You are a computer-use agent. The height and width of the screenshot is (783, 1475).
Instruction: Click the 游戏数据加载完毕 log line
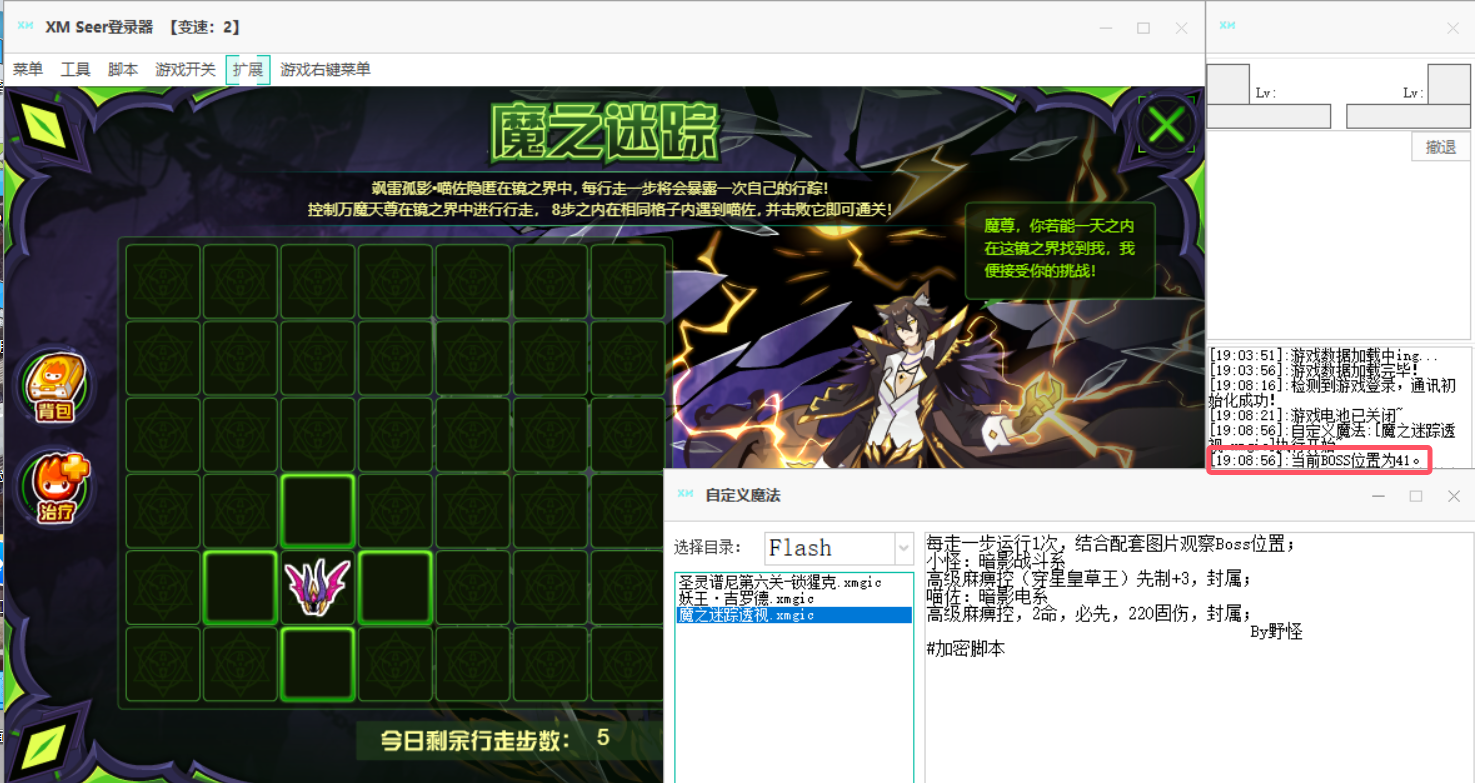tap(1314, 371)
